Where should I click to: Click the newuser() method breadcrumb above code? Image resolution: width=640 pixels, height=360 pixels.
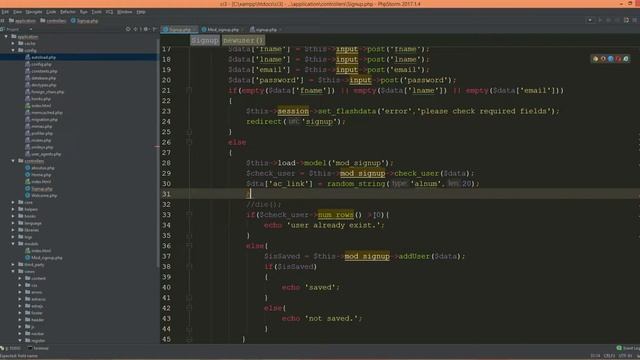[x=243, y=40]
